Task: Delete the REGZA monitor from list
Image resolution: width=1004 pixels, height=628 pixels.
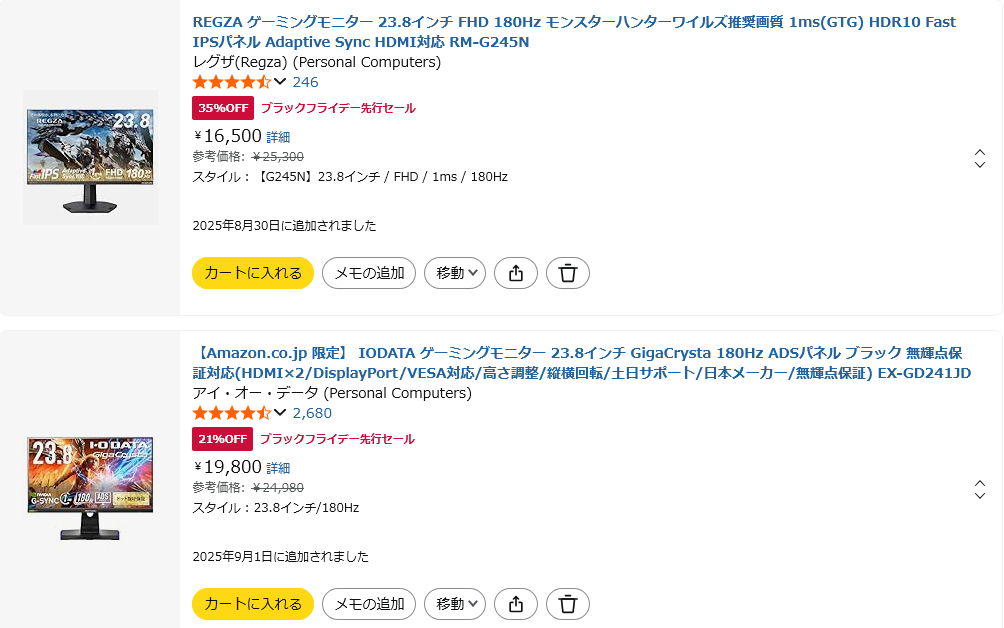Action: coord(568,273)
